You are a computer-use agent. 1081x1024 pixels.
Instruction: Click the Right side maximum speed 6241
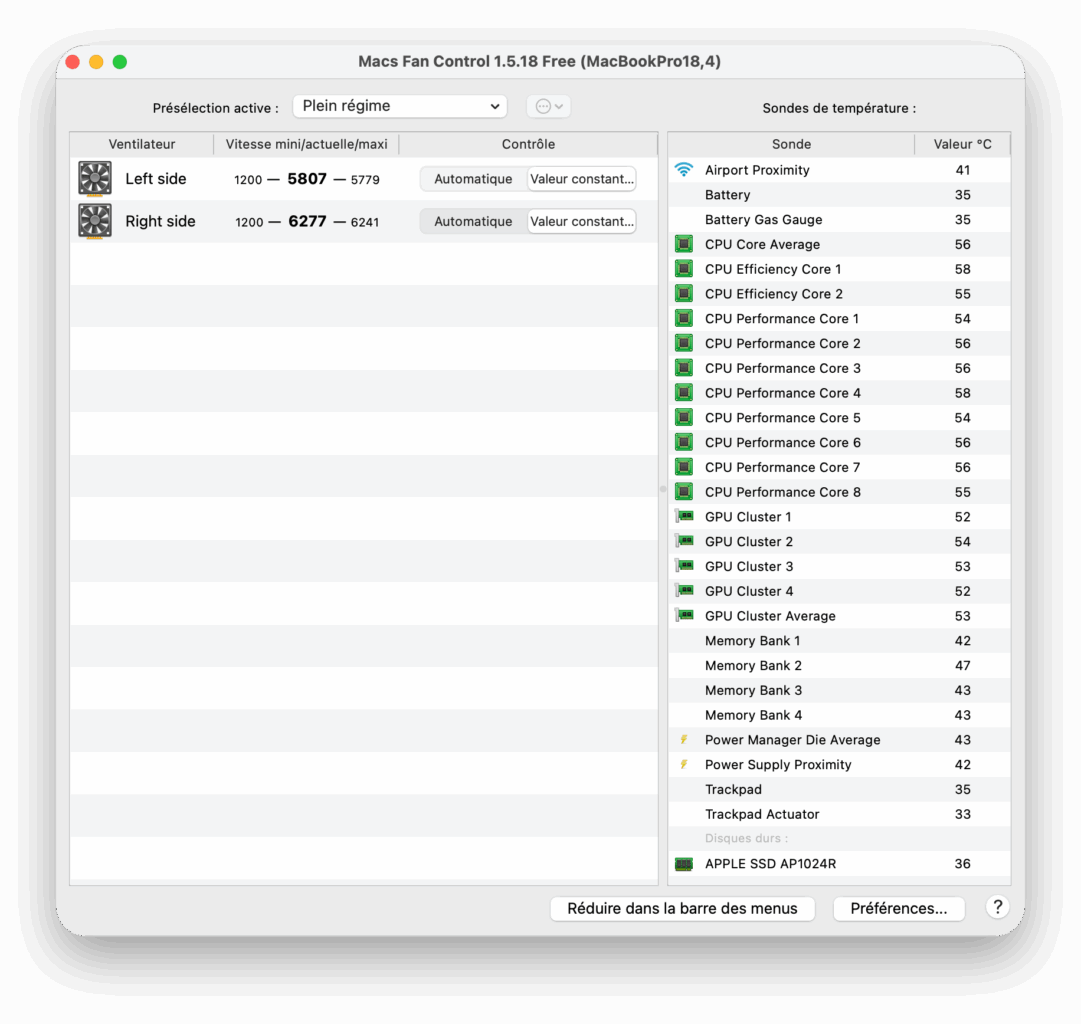[x=365, y=222]
